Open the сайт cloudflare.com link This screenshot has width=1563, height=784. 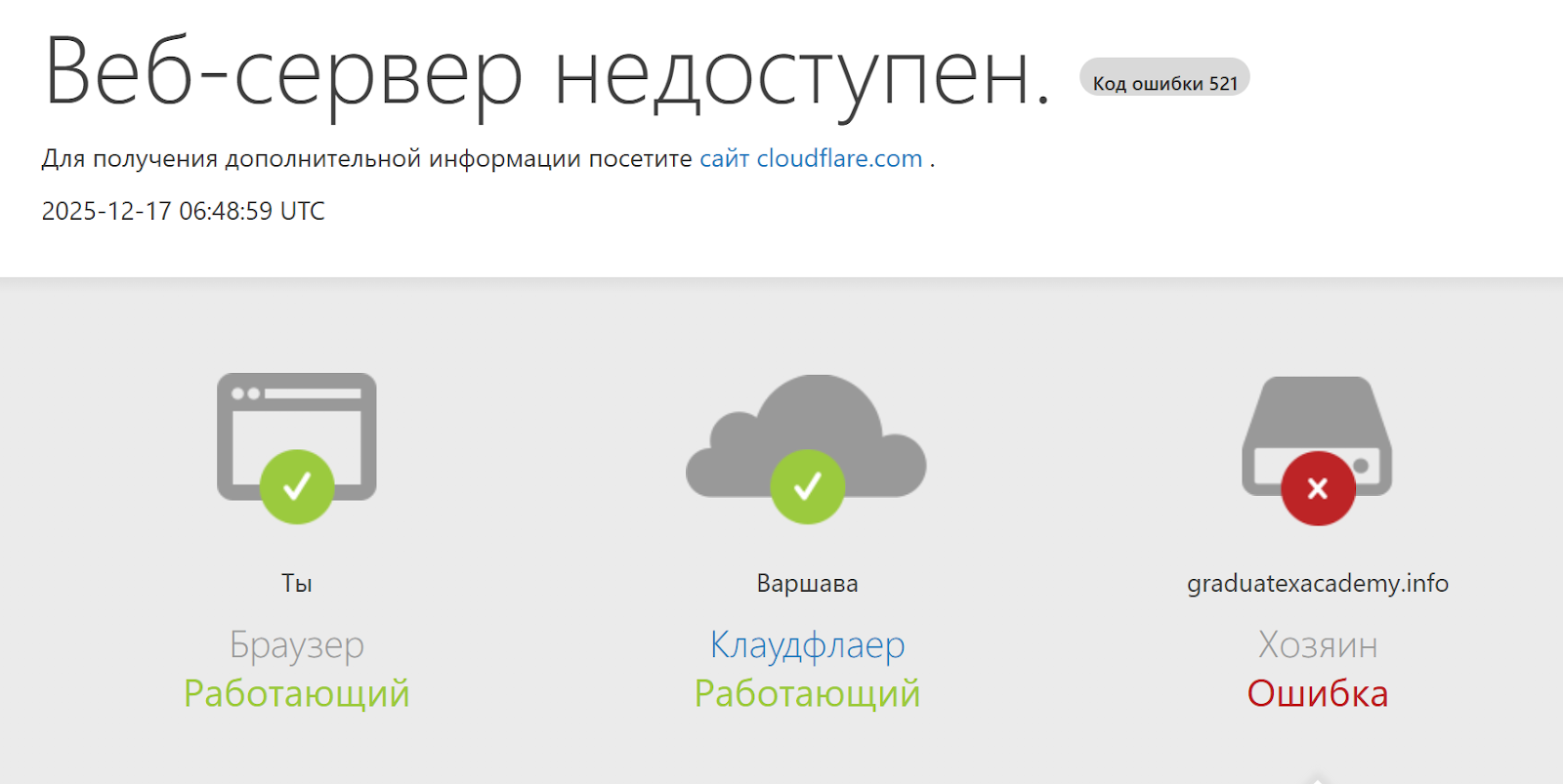[811, 158]
